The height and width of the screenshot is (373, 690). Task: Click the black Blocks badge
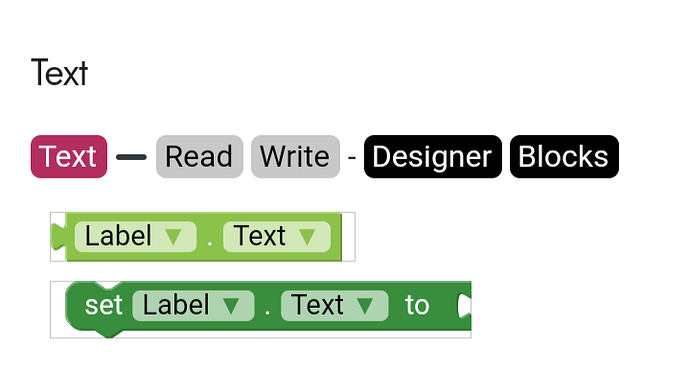tap(564, 157)
